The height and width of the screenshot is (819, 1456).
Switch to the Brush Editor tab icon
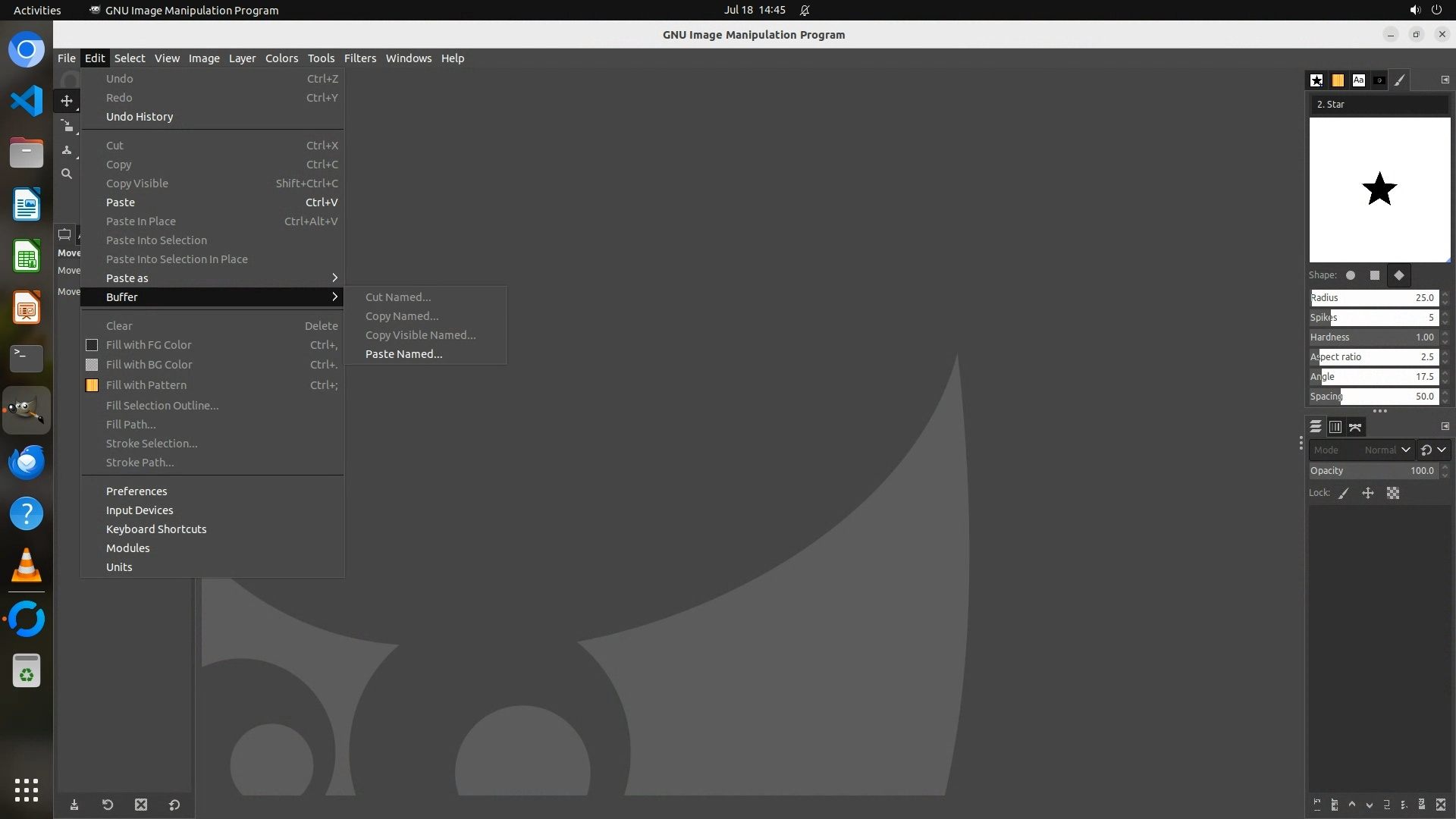1400,80
